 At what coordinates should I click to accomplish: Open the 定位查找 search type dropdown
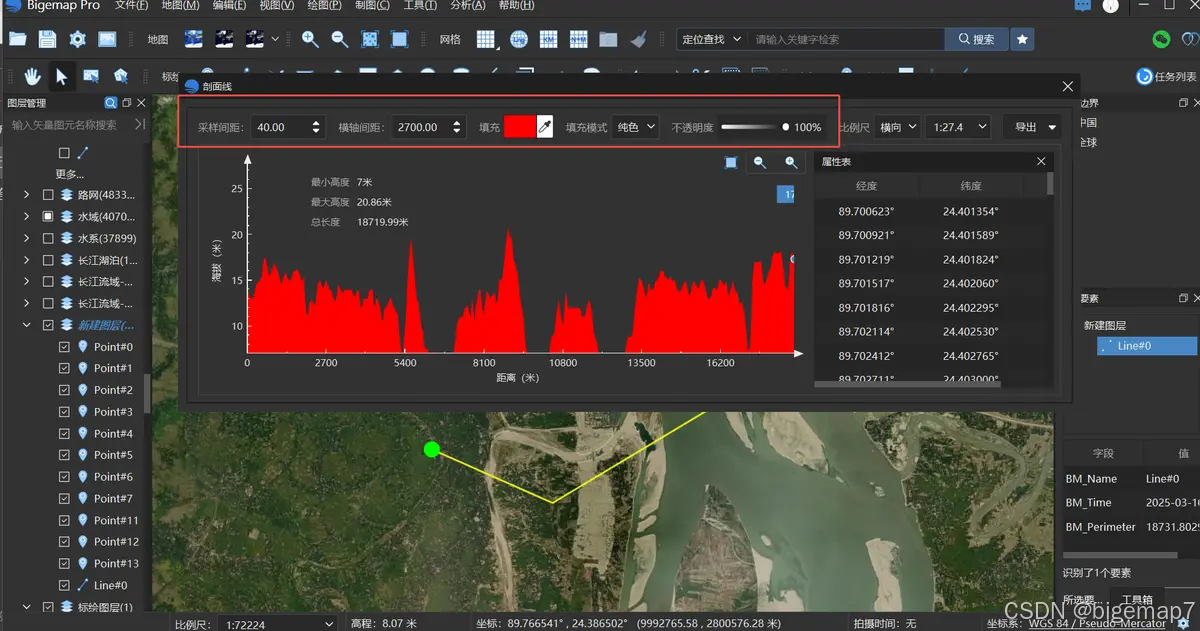pos(710,39)
